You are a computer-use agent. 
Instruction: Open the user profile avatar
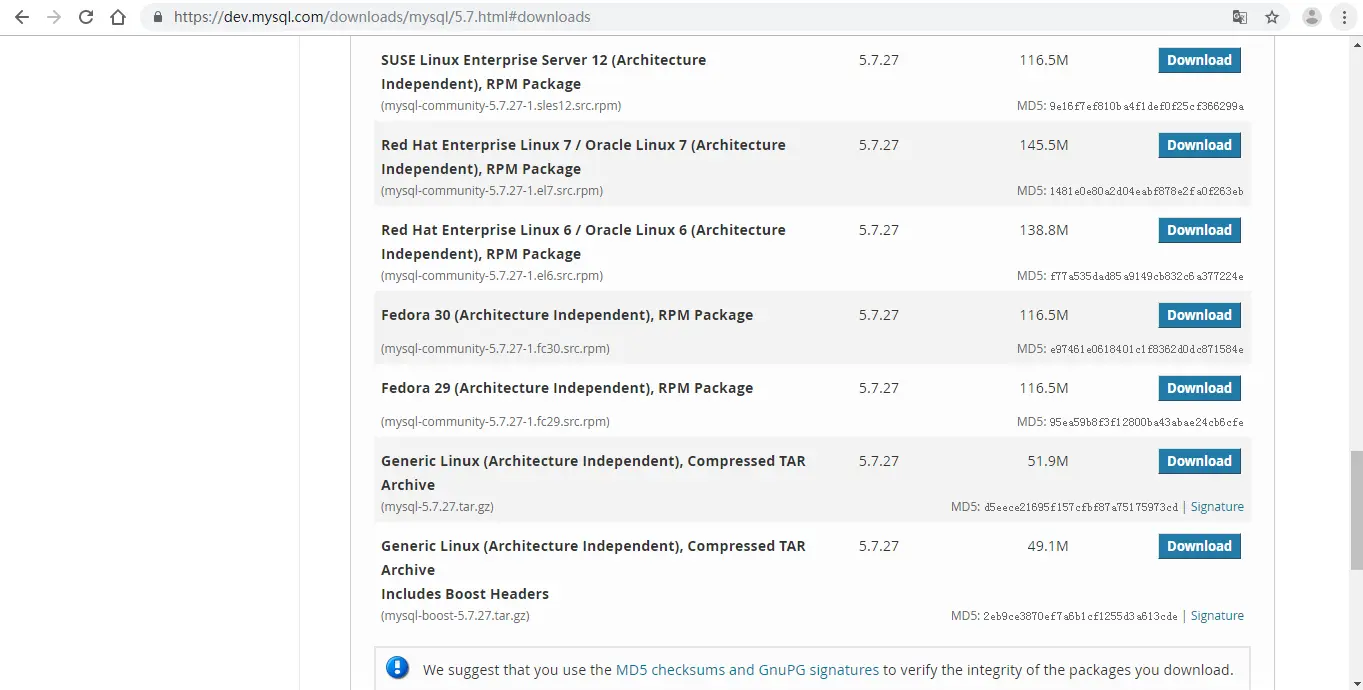point(1312,17)
